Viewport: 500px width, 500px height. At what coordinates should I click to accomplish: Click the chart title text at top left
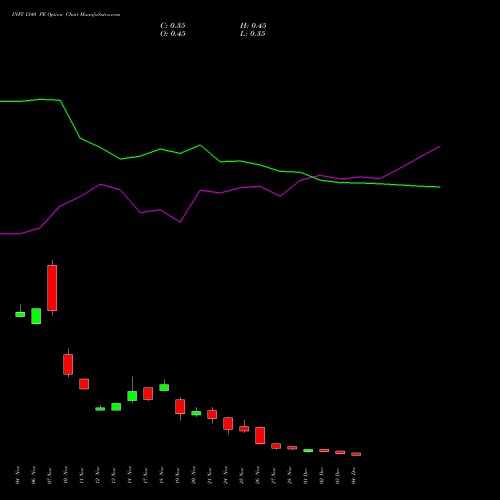(66, 15)
